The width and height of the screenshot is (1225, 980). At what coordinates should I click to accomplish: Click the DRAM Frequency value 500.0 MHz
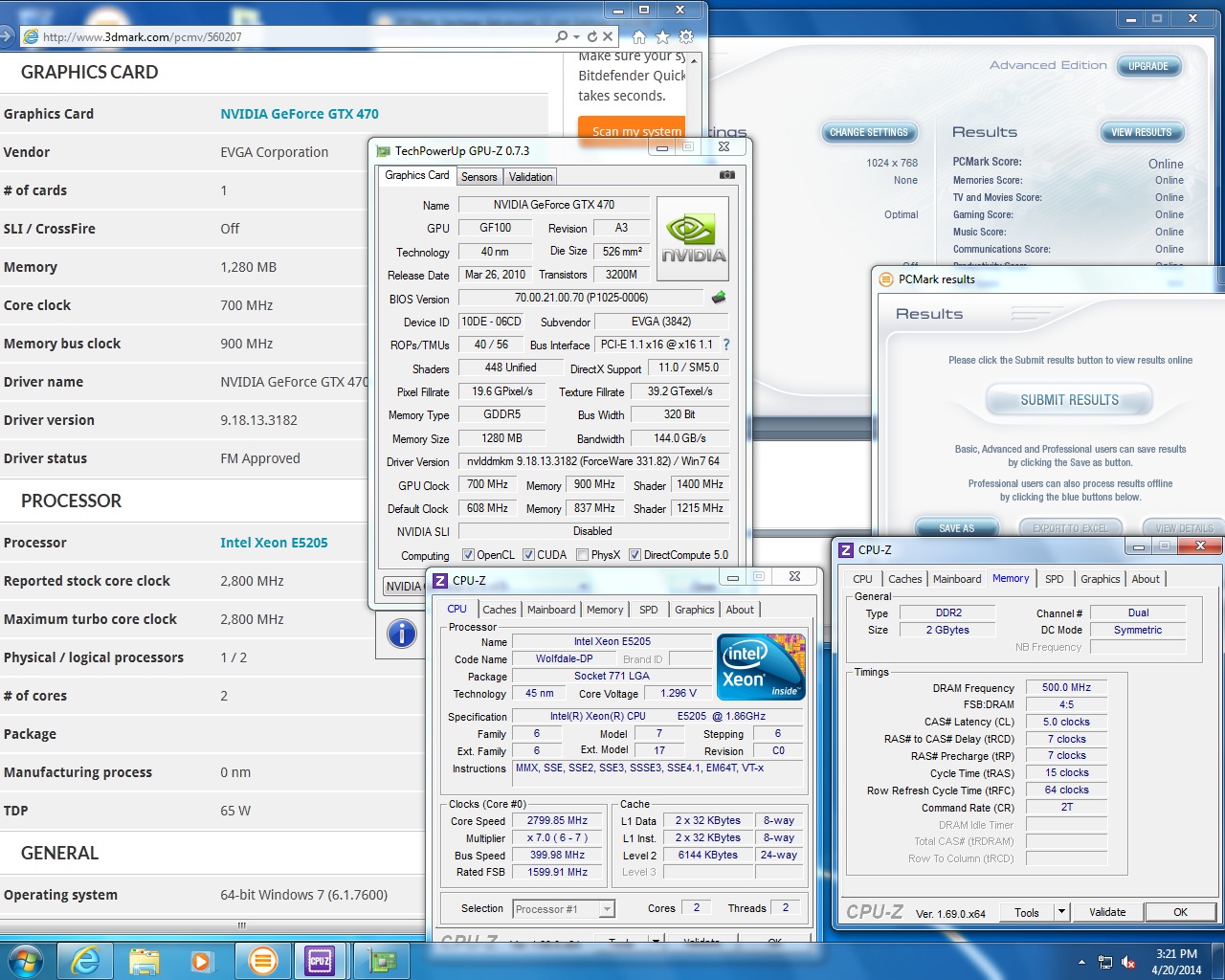[1066, 687]
